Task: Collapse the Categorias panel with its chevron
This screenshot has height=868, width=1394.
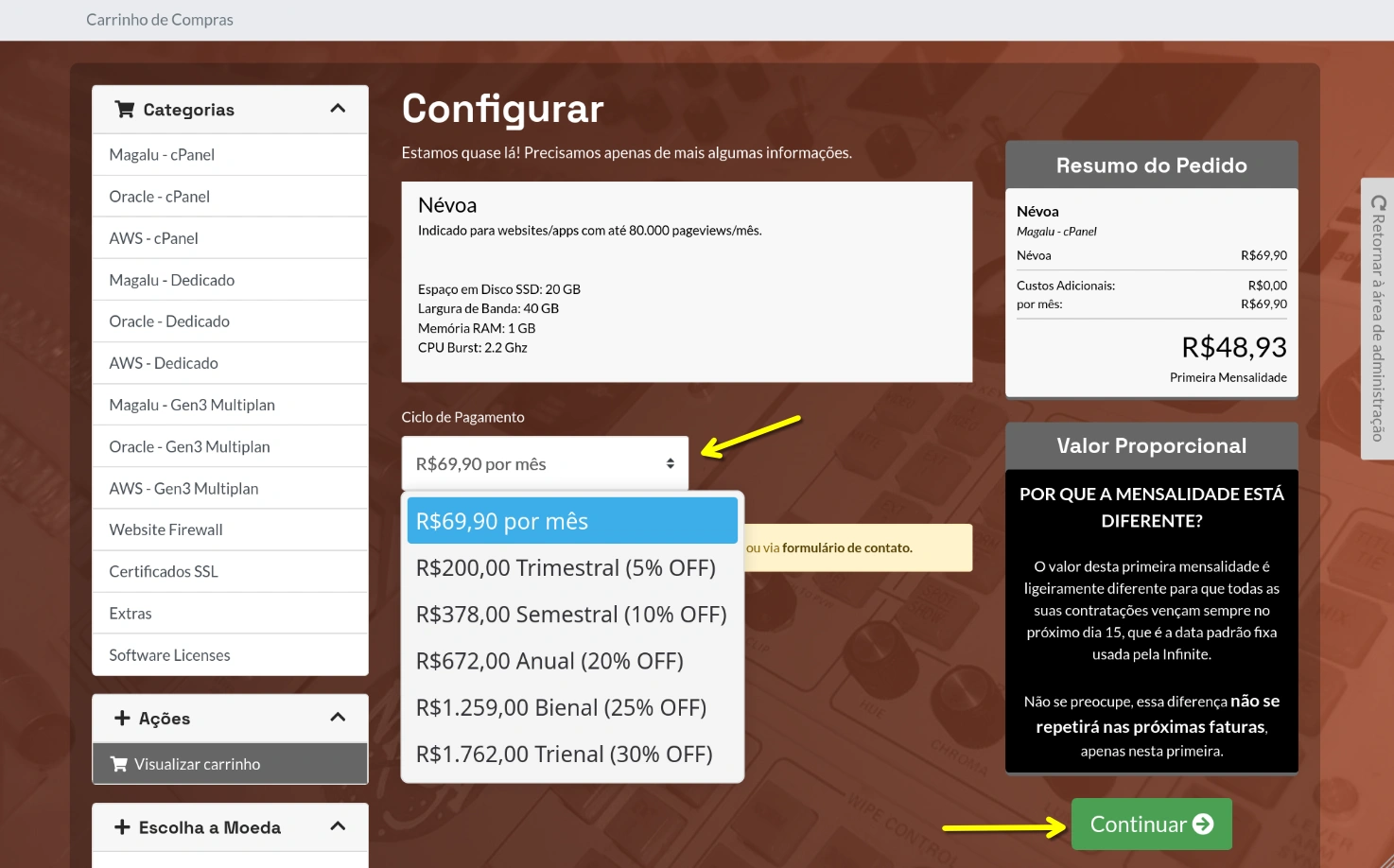Action: click(338, 108)
